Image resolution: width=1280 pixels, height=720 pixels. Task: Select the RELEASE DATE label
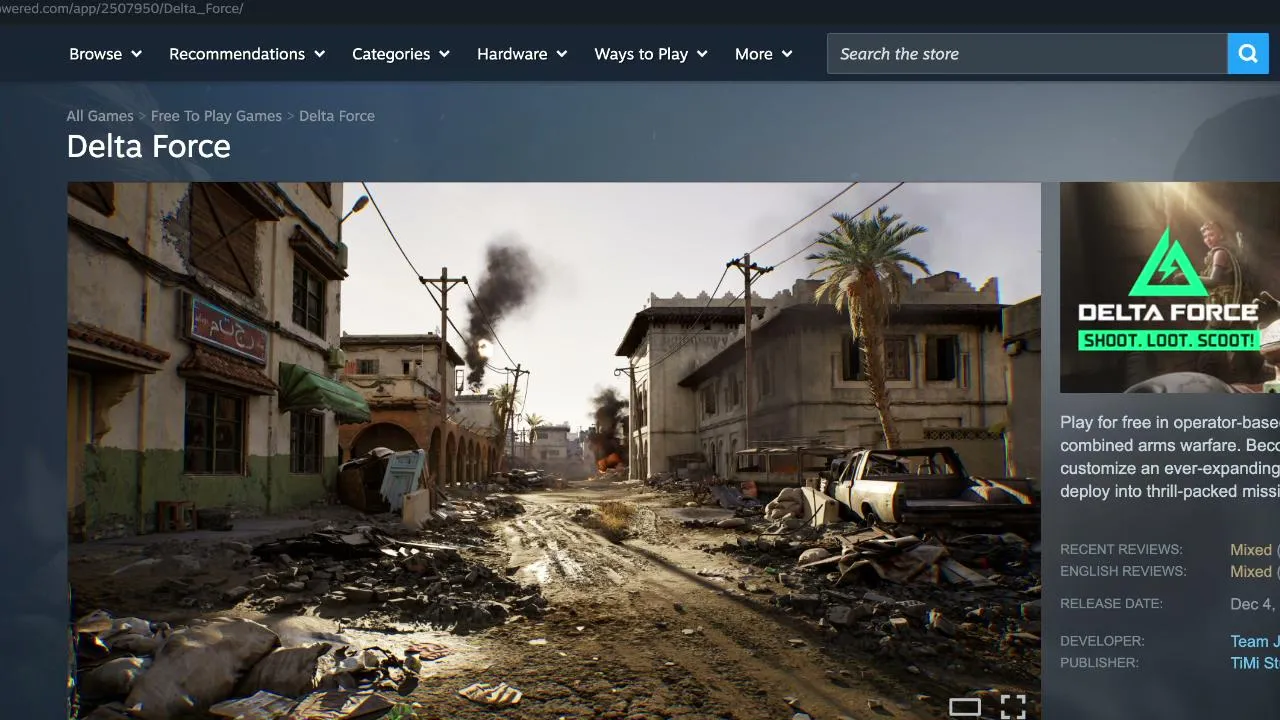[x=1111, y=604]
